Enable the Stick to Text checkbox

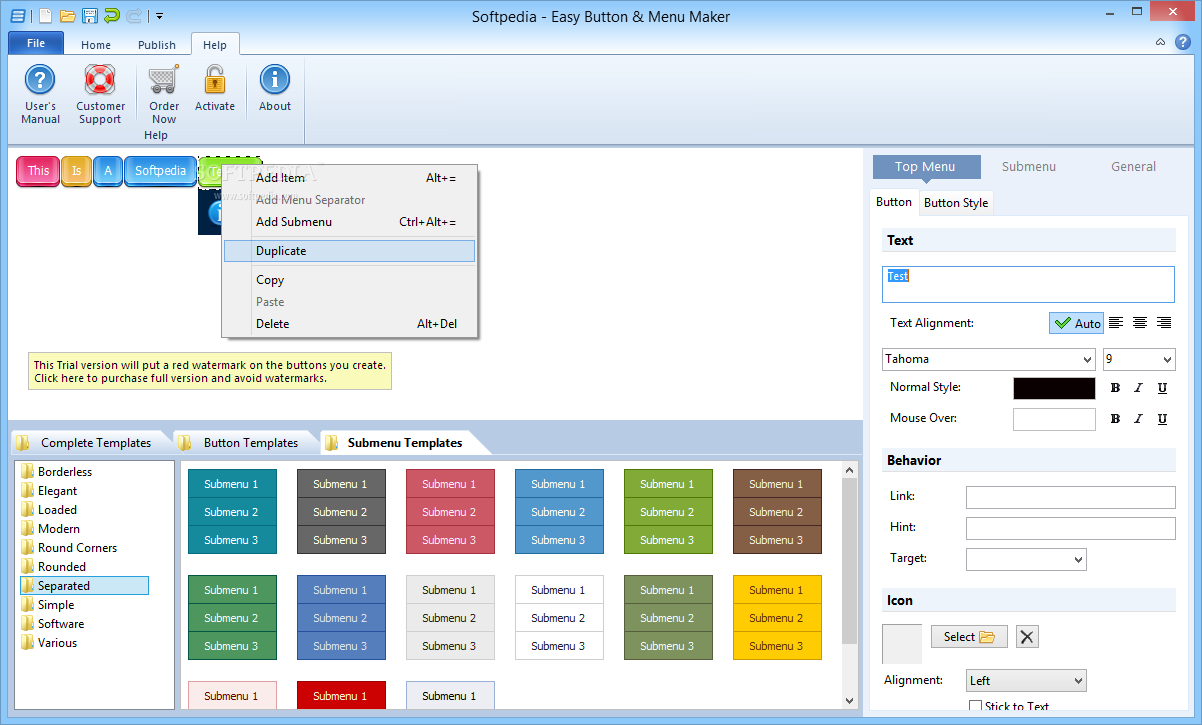pos(975,706)
